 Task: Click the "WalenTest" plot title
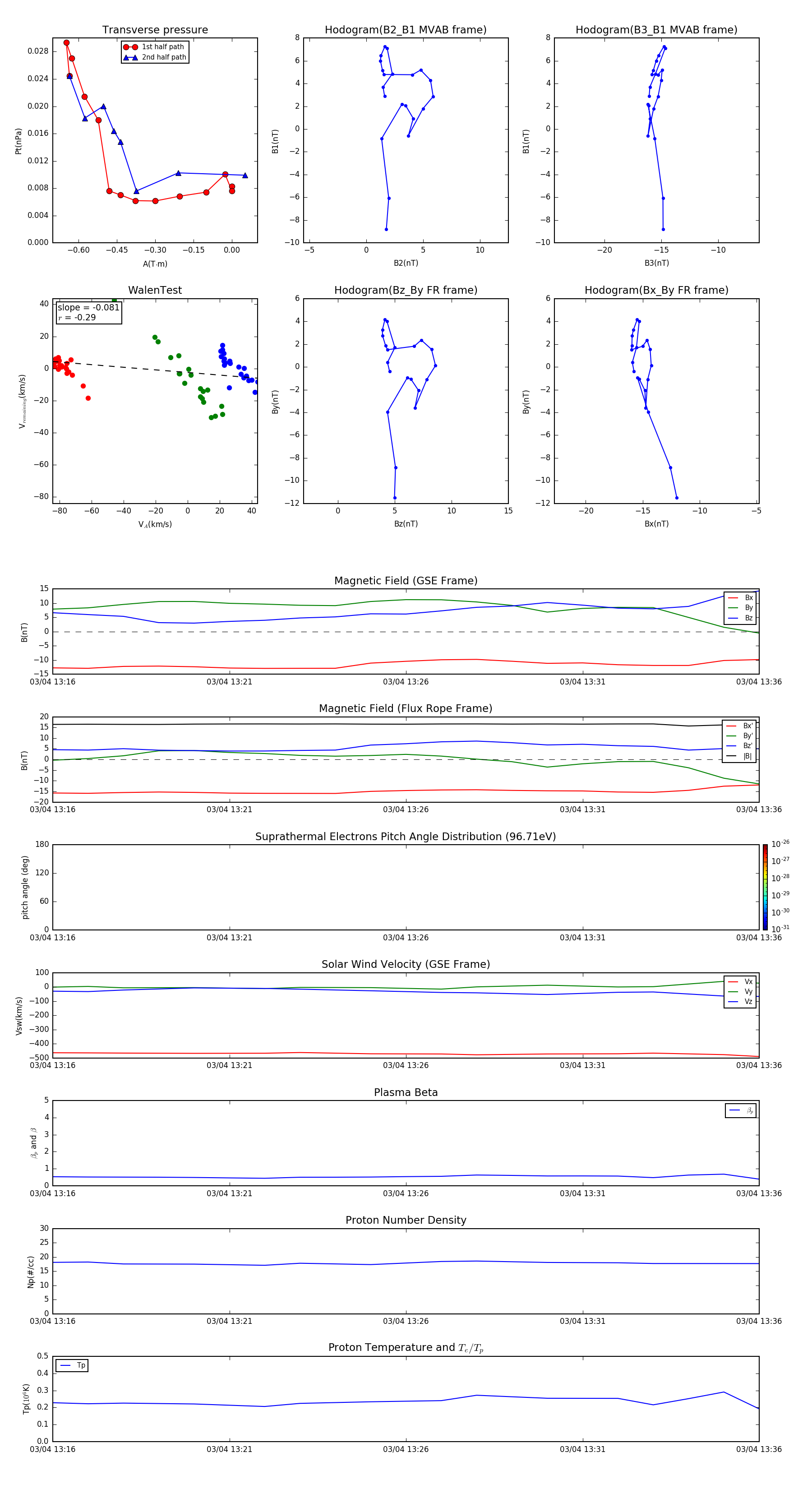click(x=155, y=290)
